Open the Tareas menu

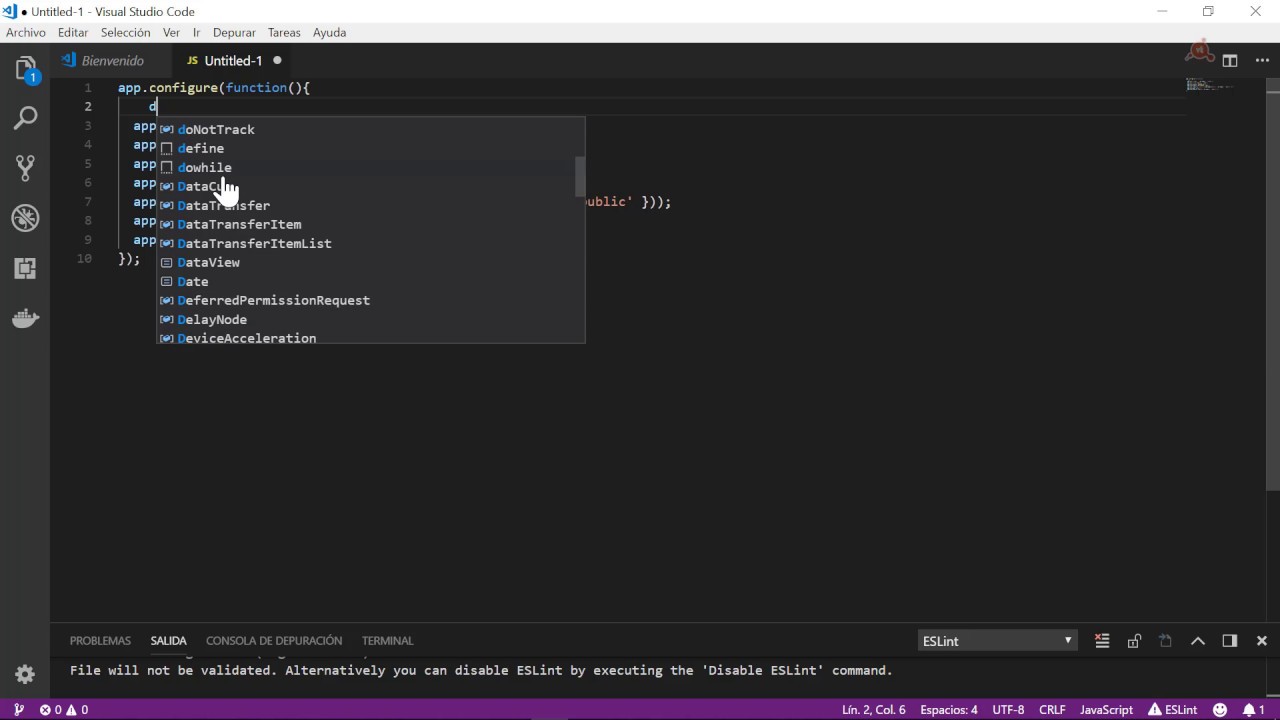(284, 32)
